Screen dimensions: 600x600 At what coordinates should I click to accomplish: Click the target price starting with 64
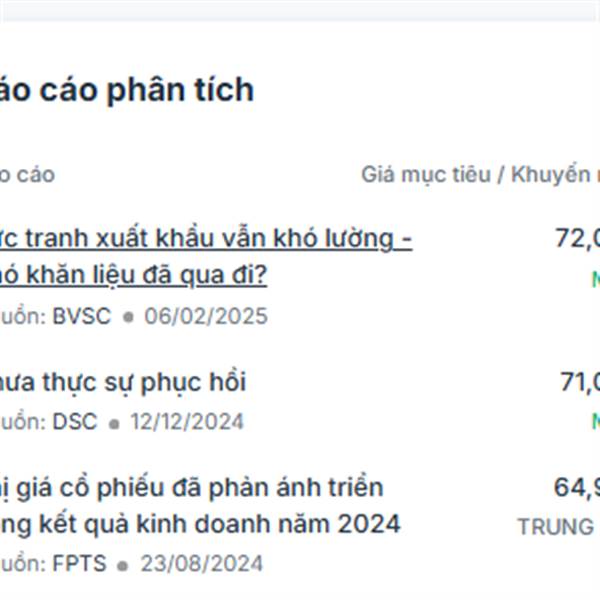coord(577,488)
